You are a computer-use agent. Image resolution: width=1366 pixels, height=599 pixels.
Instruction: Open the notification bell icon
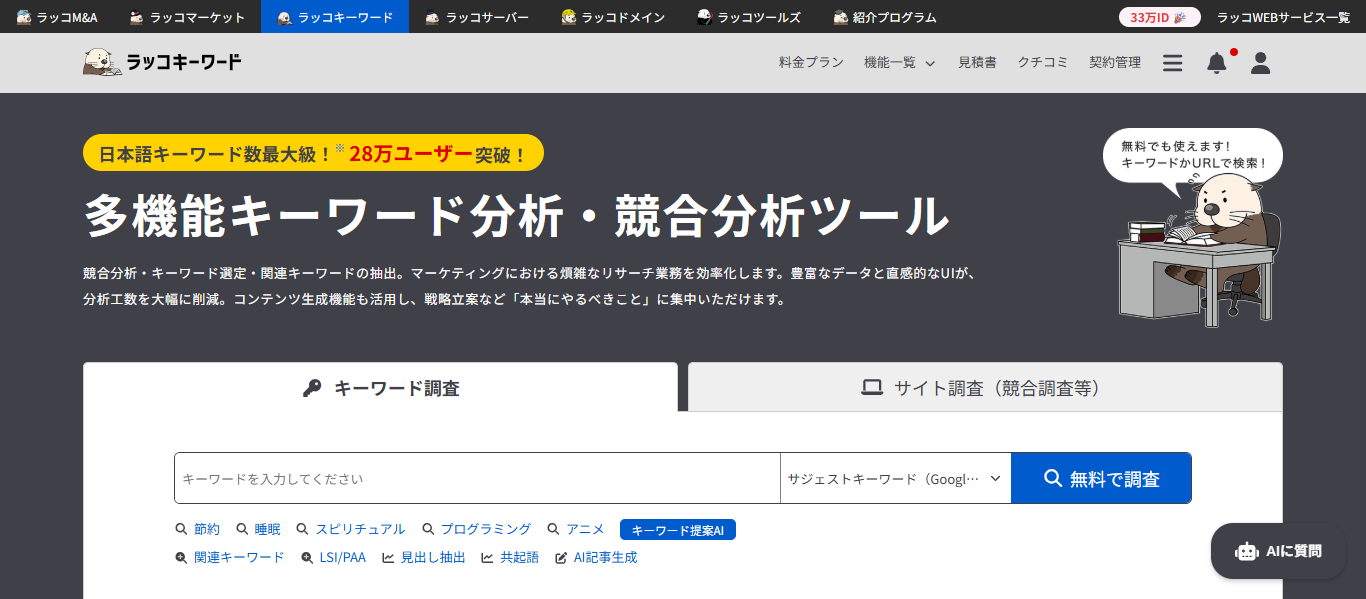click(x=1216, y=62)
